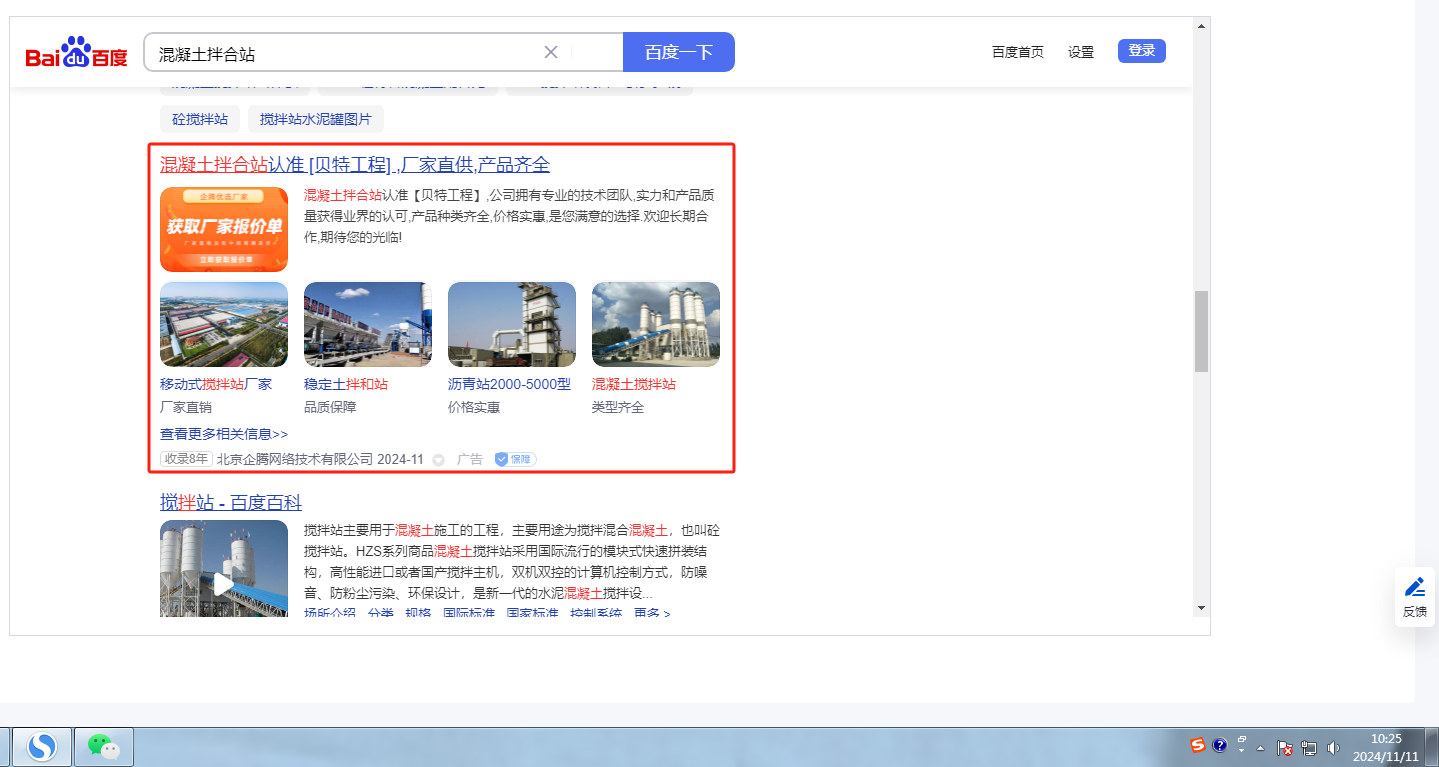This screenshot has height=767, width=1439.
Task: Open the 稳定土拌和站 thumbnail image
Action: click(368, 325)
